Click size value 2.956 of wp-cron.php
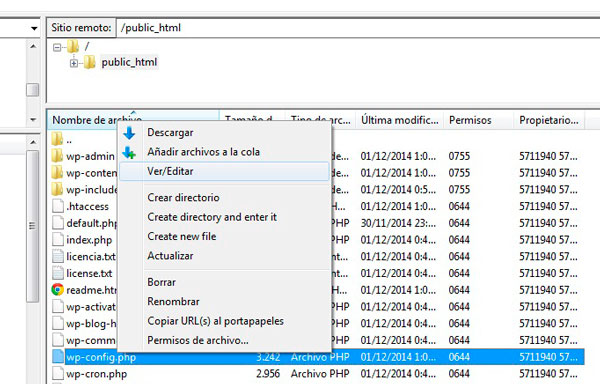Image resolution: width=600 pixels, height=384 pixels. click(268, 374)
